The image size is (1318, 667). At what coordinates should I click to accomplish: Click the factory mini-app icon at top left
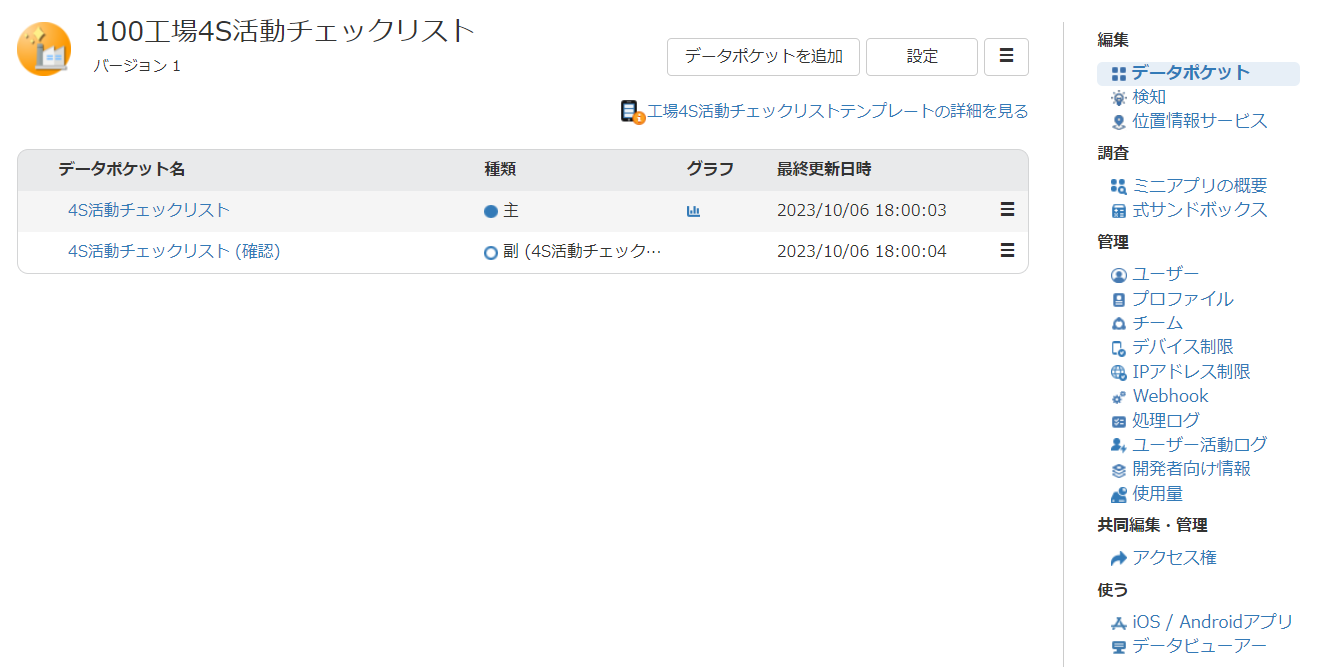coord(44,49)
